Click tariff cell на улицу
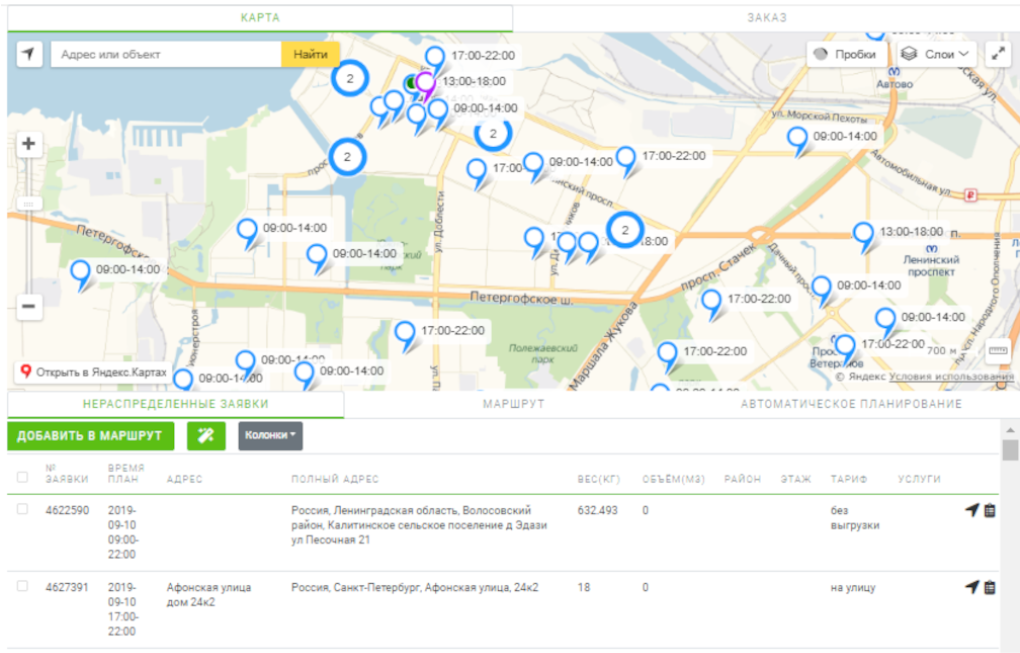This screenshot has width=1020, height=653. pyautogui.click(x=852, y=588)
